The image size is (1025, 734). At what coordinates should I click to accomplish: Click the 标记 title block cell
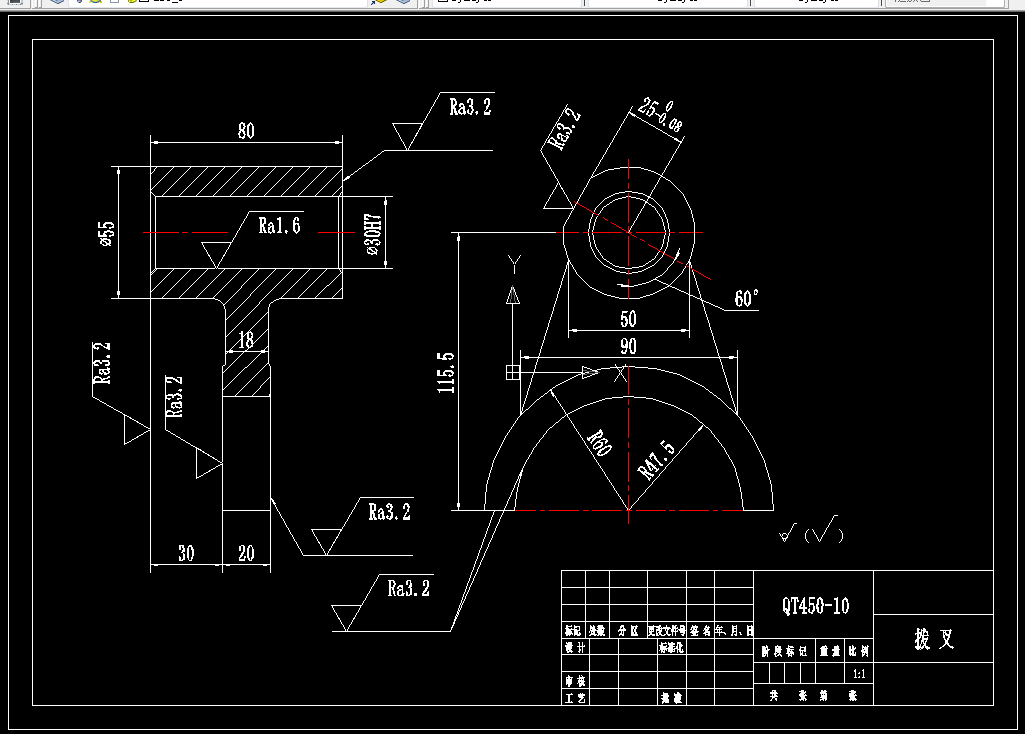pos(573,631)
